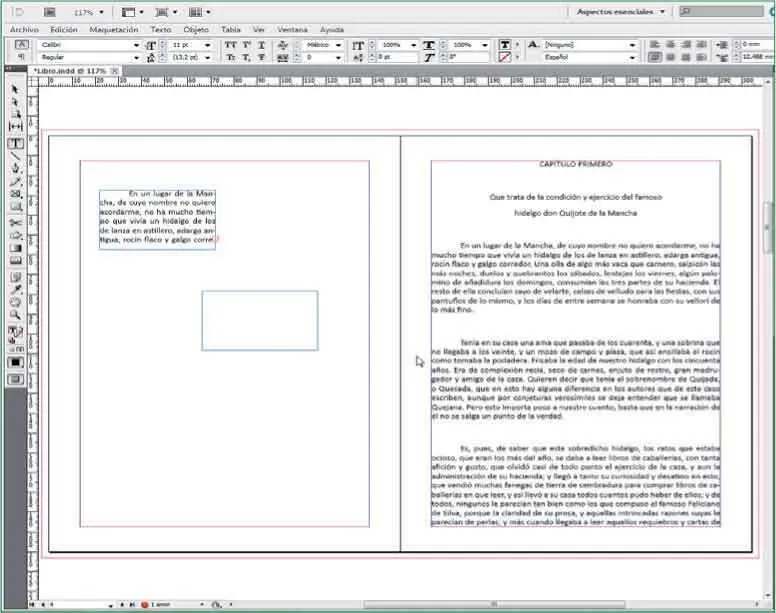776x613 pixels.
Task: Select the Hand tool
Action: click(x=15, y=302)
